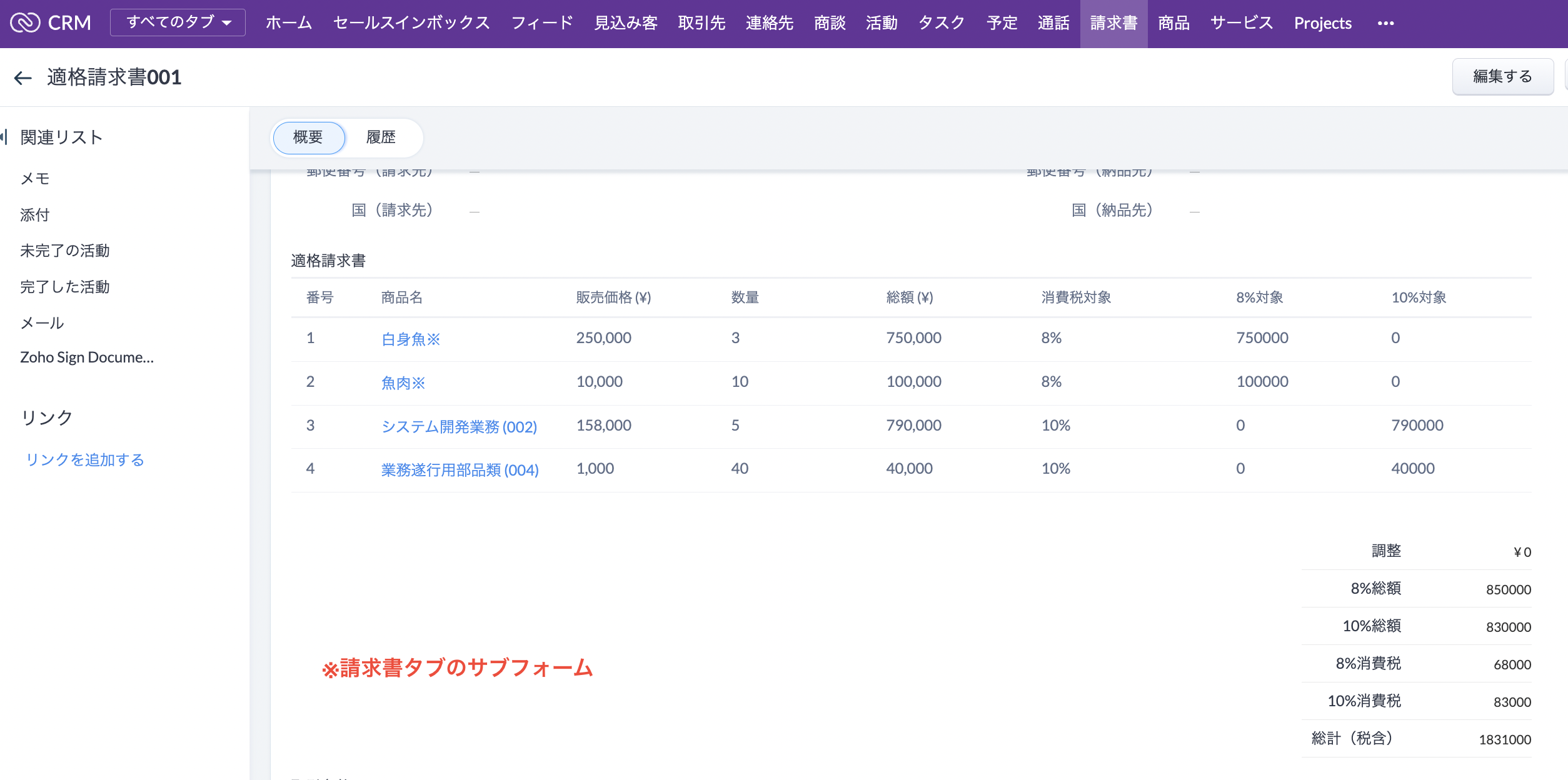Screen dimensions: 1568x780
Task: Collapse the 関連リスト sidebar panel icon
Action: click(x=5, y=137)
